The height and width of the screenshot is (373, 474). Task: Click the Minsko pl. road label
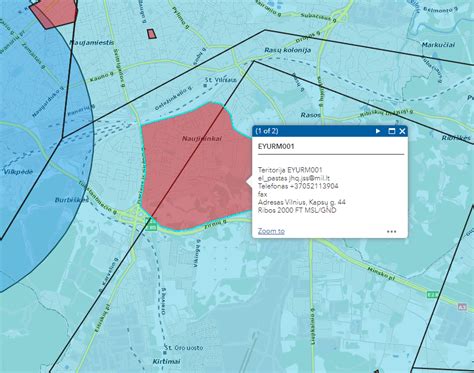[x=381, y=273]
